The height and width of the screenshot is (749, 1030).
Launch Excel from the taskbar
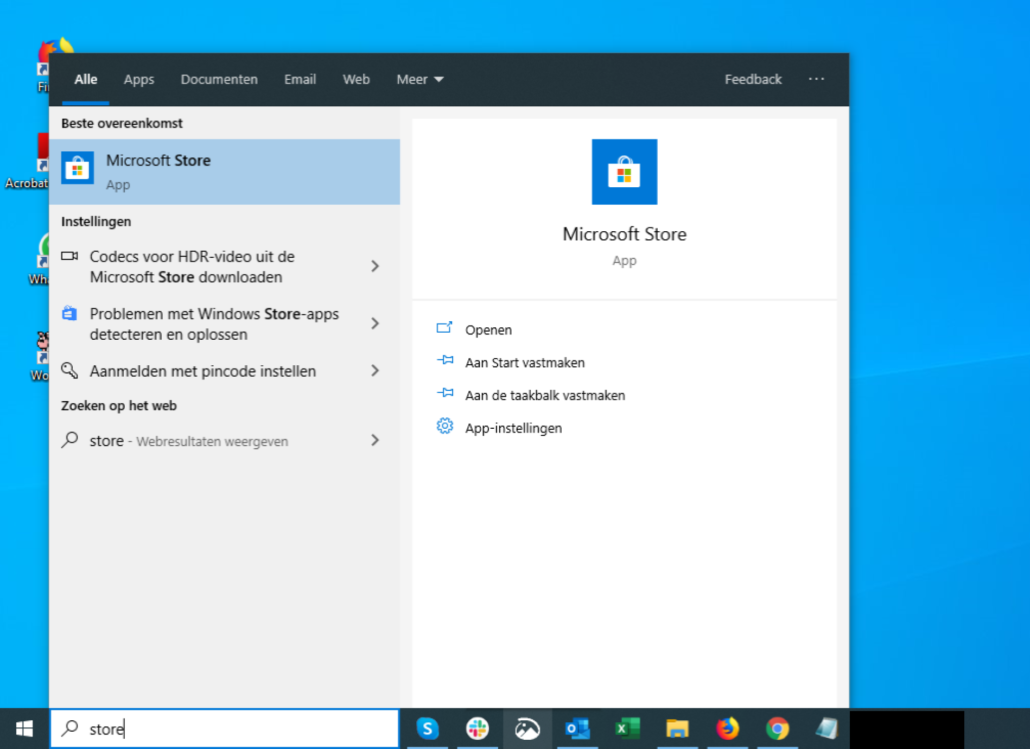point(627,729)
